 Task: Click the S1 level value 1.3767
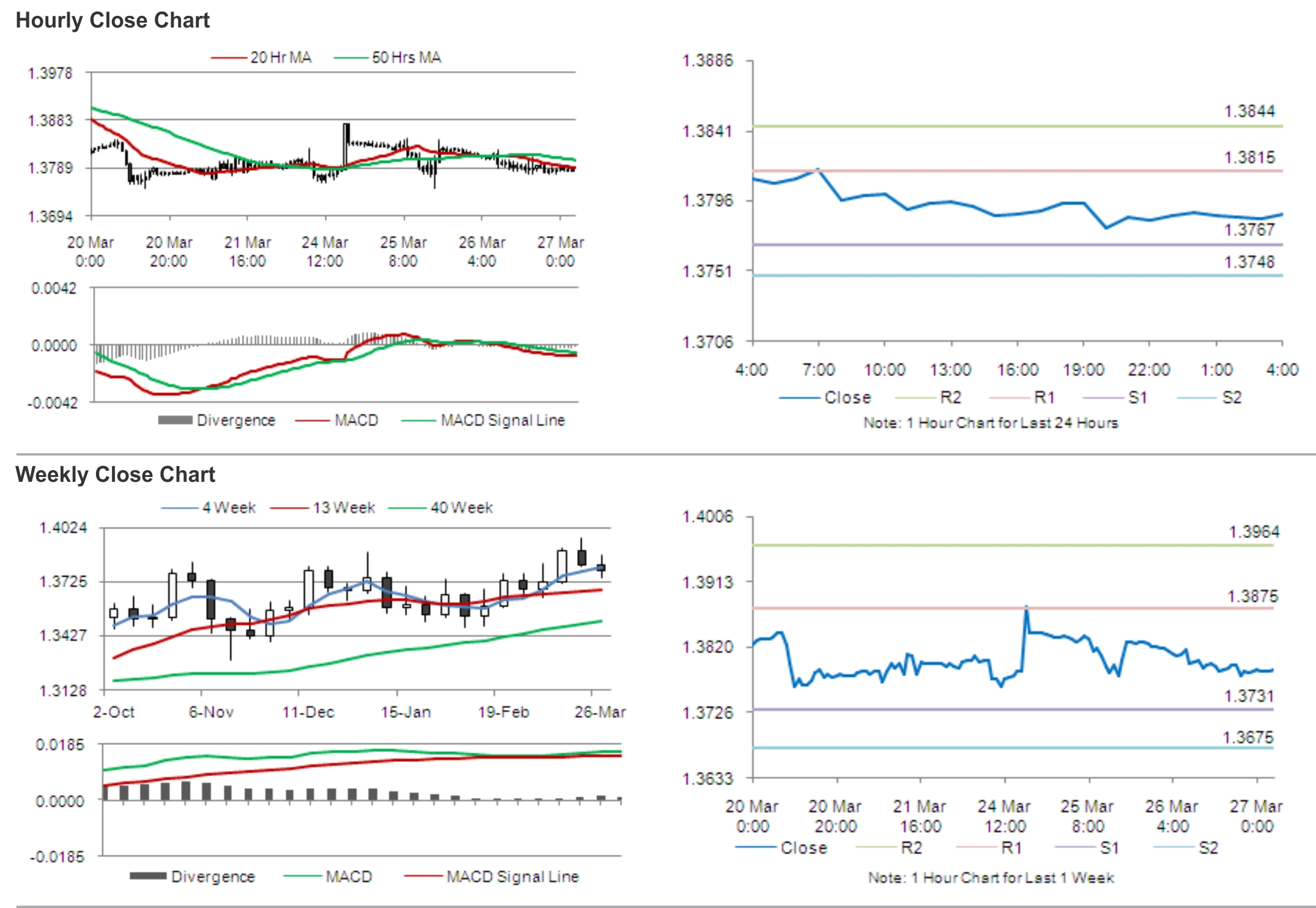(x=1249, y=229)
